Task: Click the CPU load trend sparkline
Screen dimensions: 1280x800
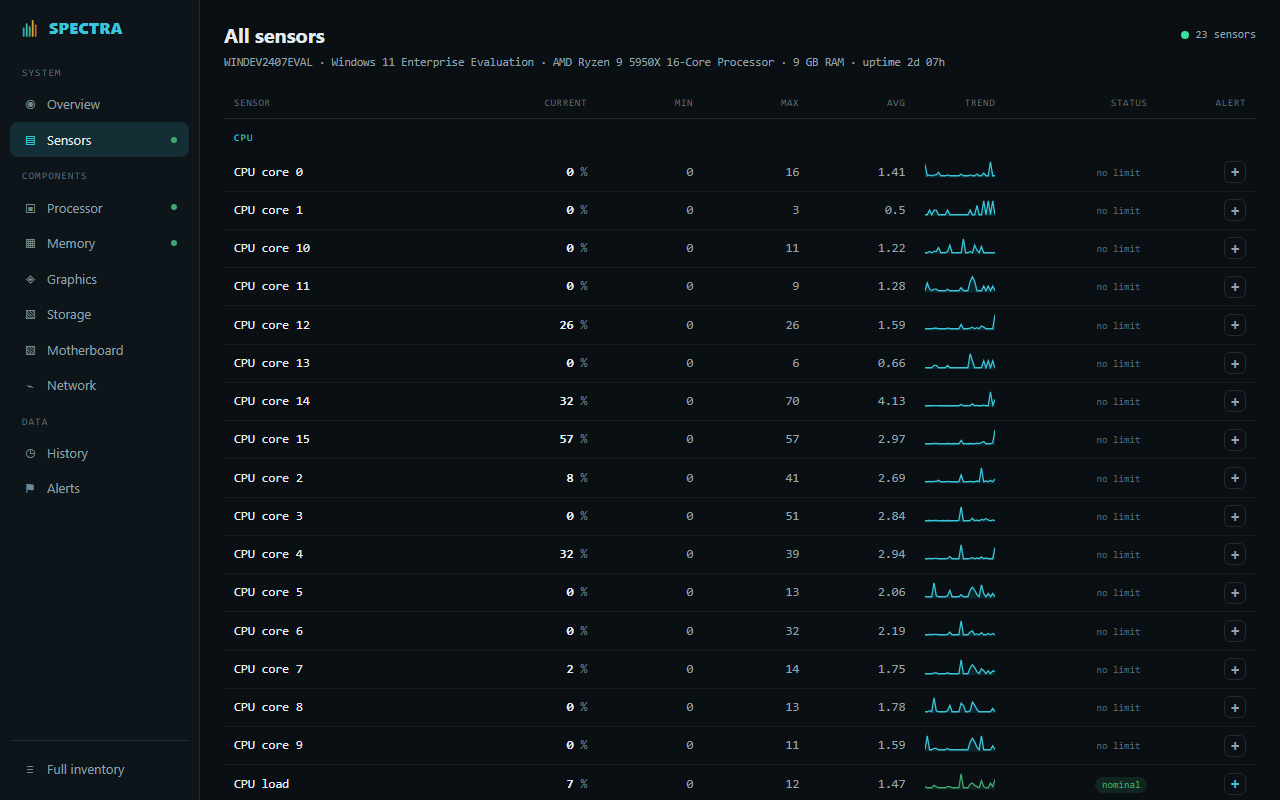Action: [x=960, y=783]
